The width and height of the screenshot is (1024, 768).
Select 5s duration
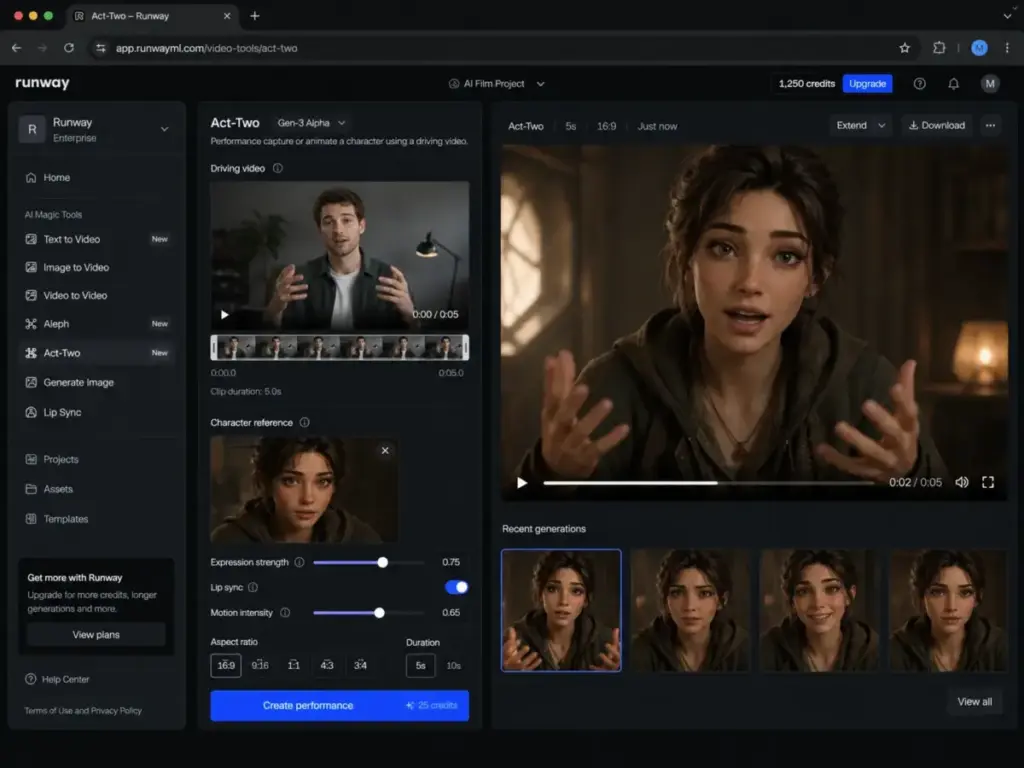[x=421, y=666]
